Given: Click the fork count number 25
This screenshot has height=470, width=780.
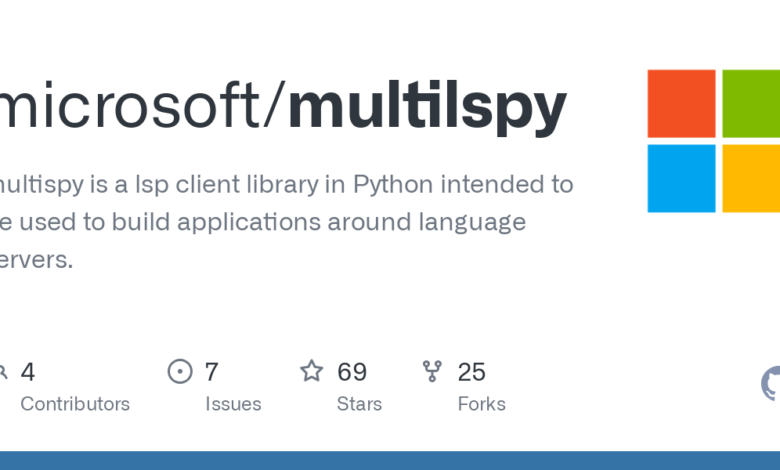Looking at the screenshot, I should click(x=471, y=372).
